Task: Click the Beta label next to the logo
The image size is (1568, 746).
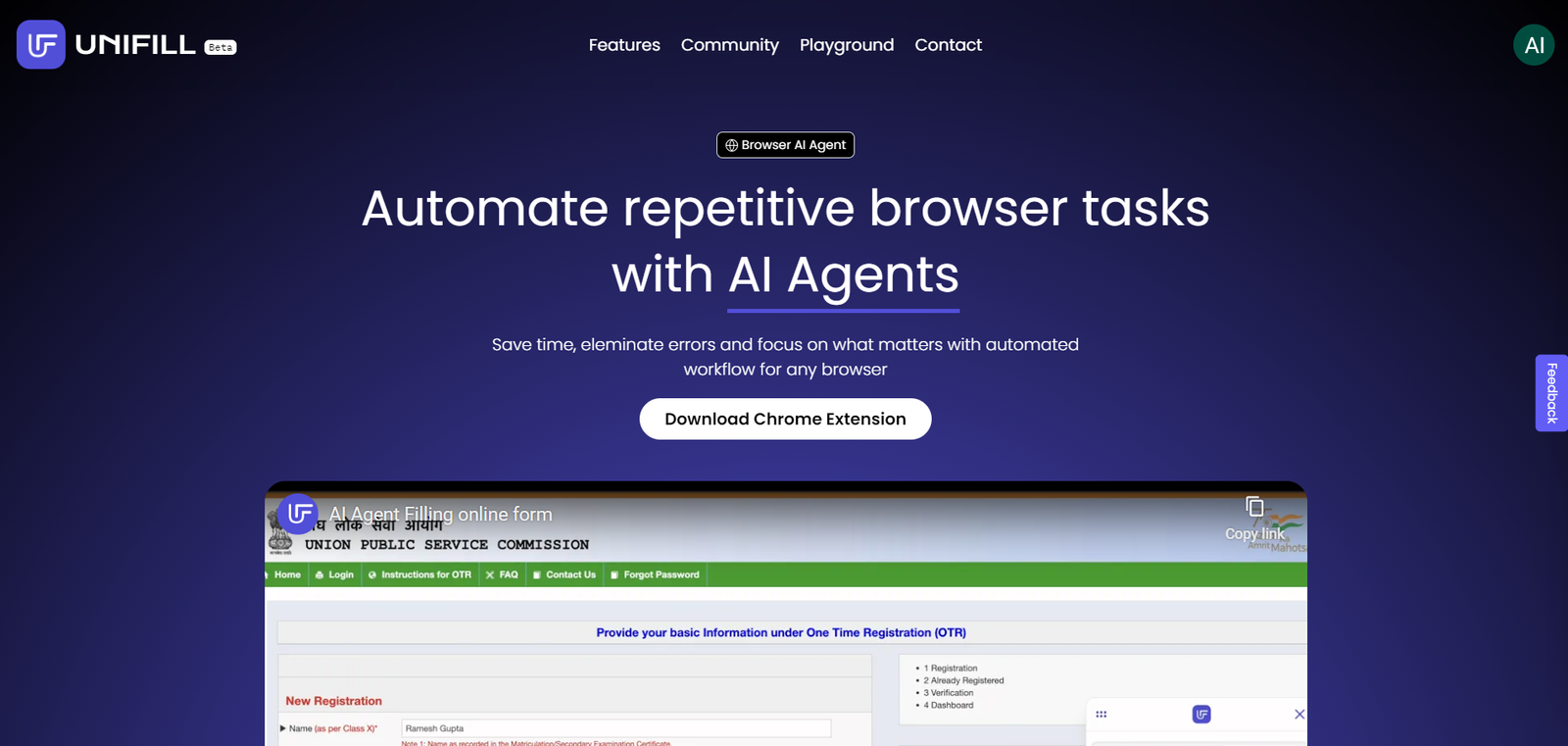Action: (220, 47)
